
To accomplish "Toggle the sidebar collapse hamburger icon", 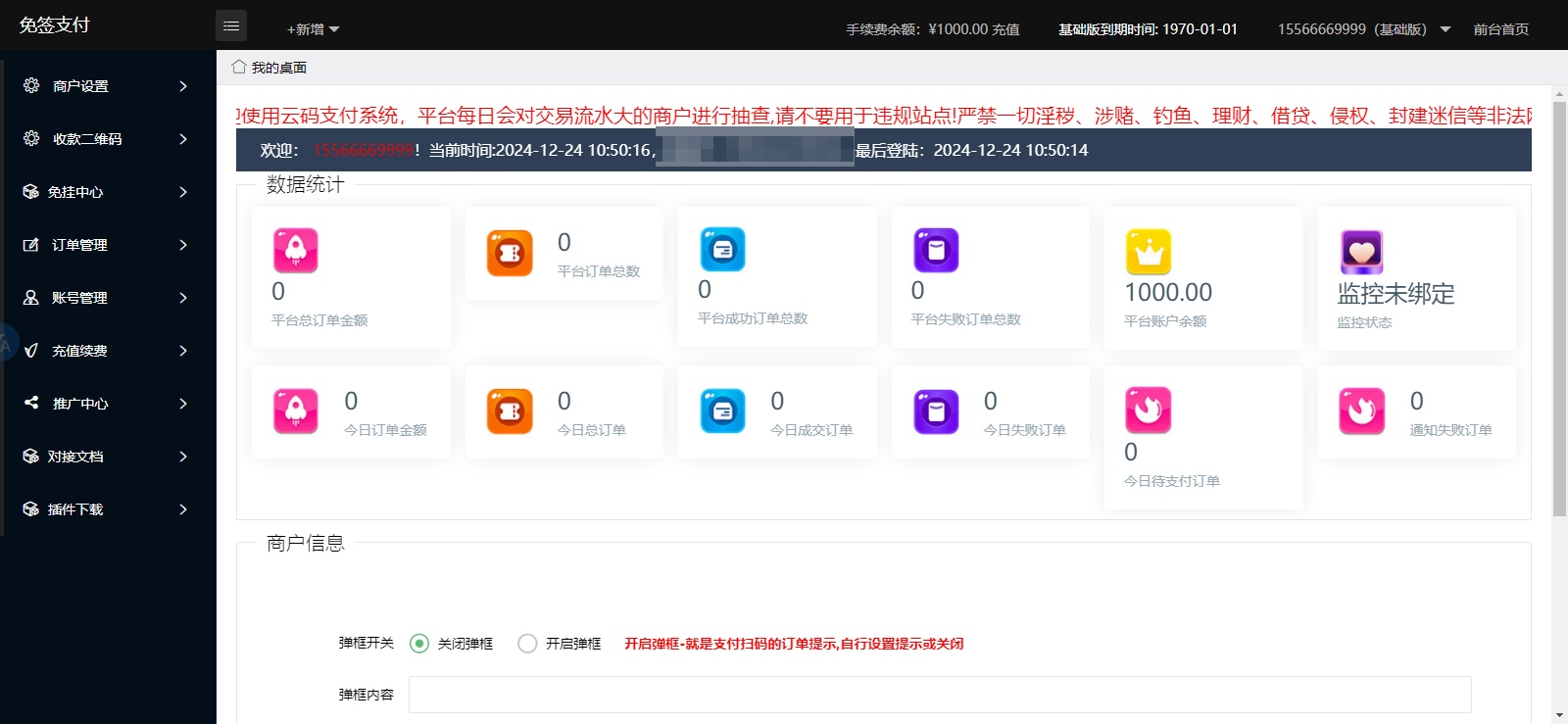I will click(x=231, y=25).
